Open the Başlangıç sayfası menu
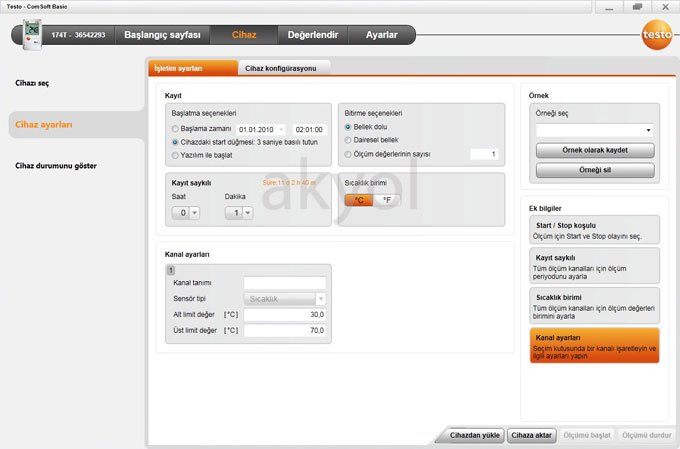This screenshot has width=680, height=449. [162, 35]
